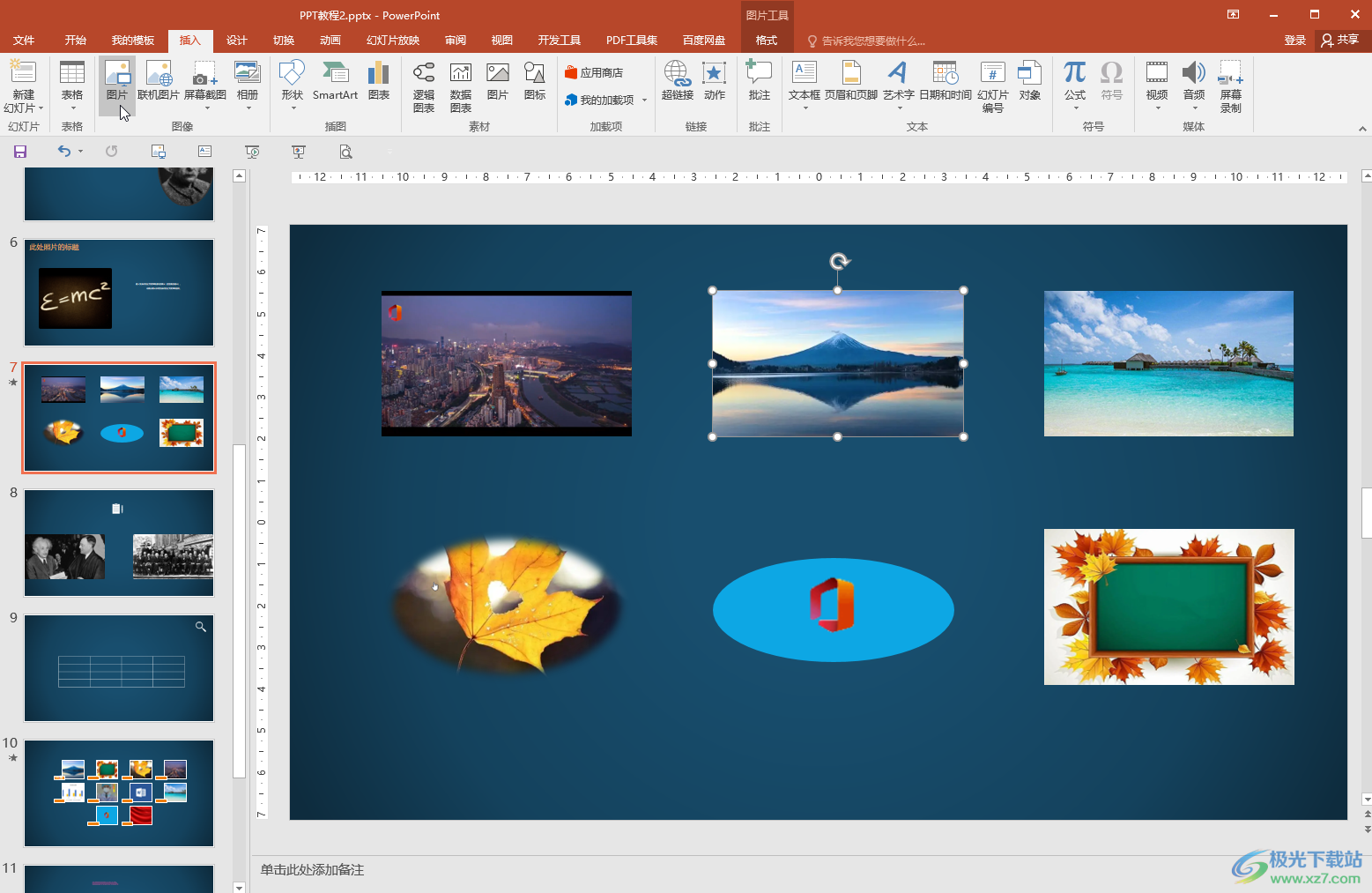Open the PDF工具集 tab

tap(632, 41)
